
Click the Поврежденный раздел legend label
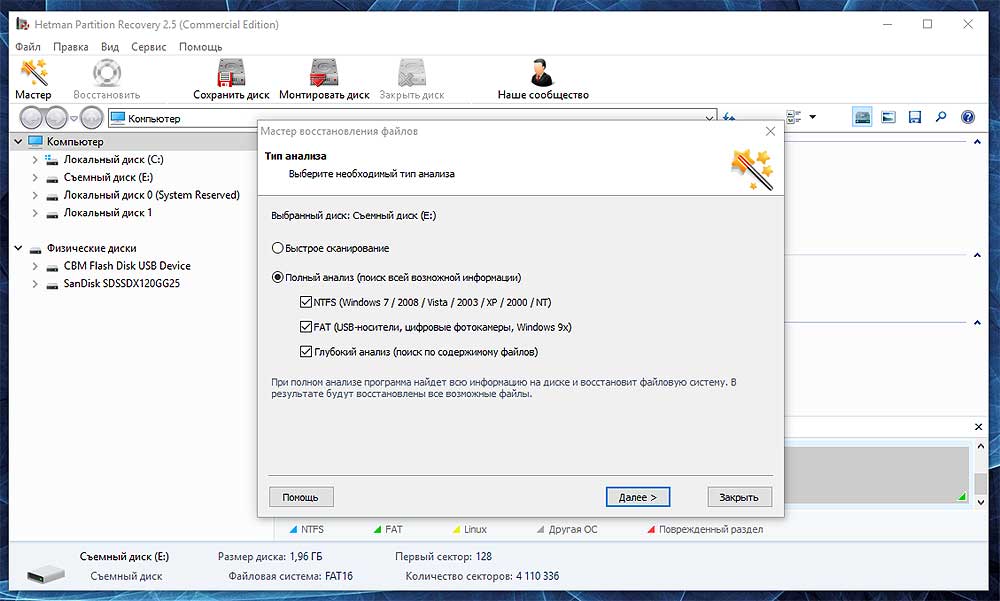pos(711,529)
